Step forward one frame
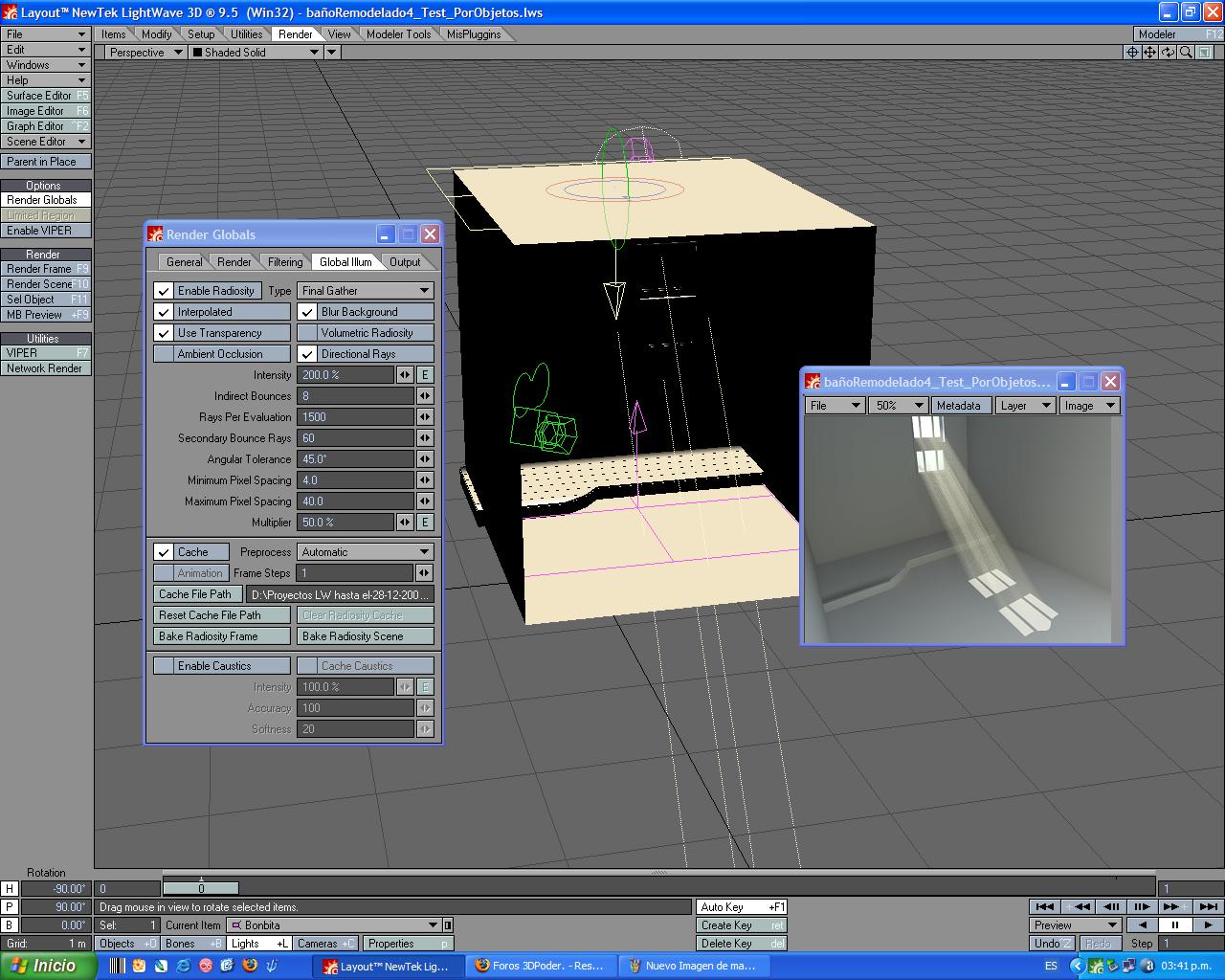This screenshot has height=980, width=1225. coord(1143,906)
